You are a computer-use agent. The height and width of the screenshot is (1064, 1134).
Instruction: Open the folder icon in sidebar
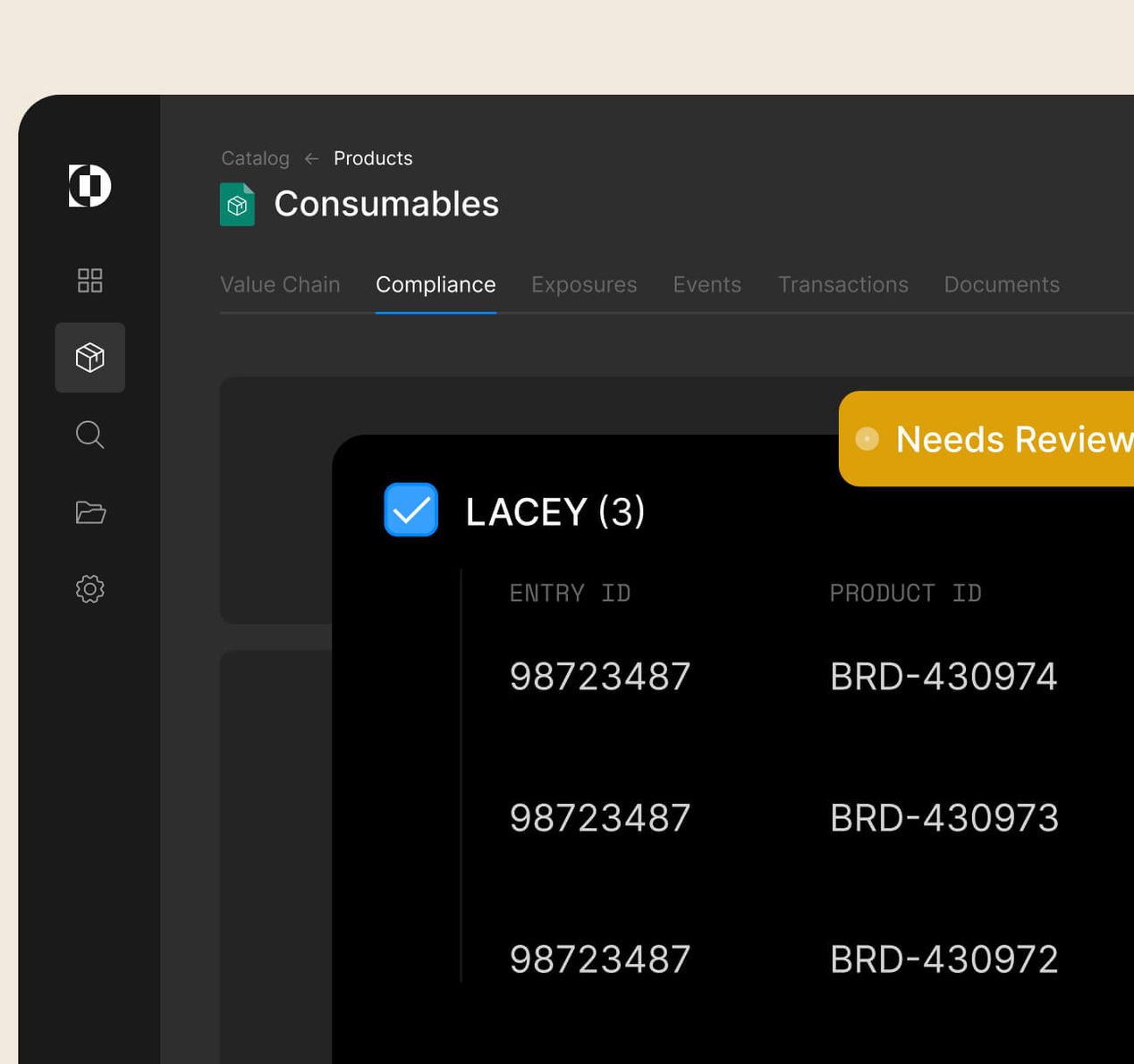tap(89, 512)
